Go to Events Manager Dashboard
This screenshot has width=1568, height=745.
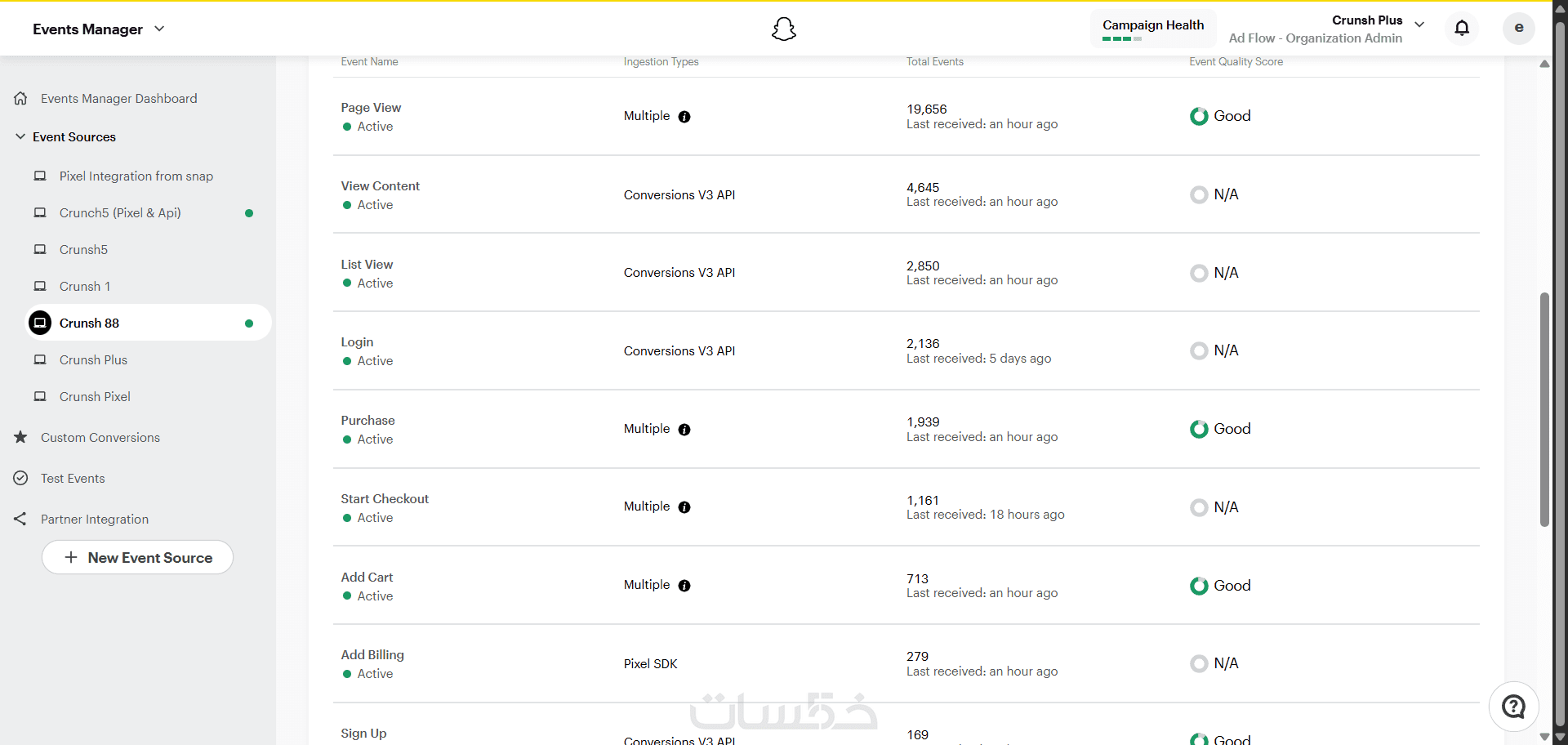(118, 99)
